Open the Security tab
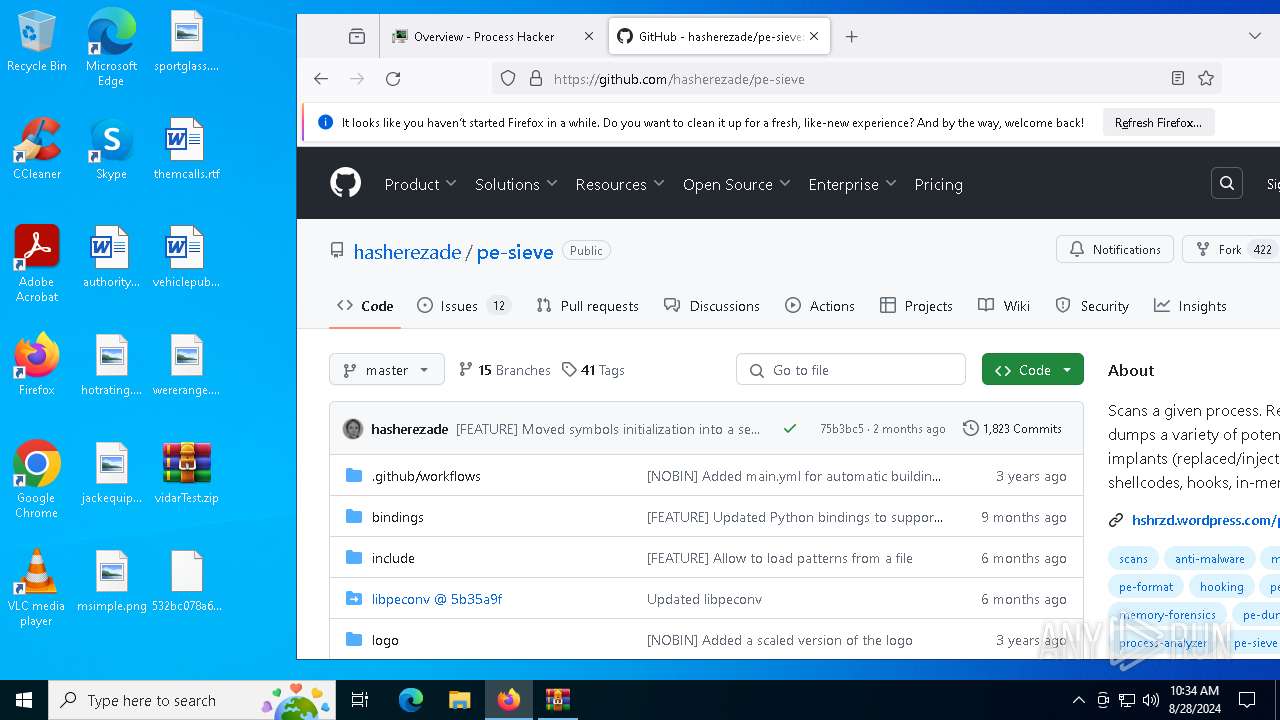 pyautogui.click(x=1092, y=306)
